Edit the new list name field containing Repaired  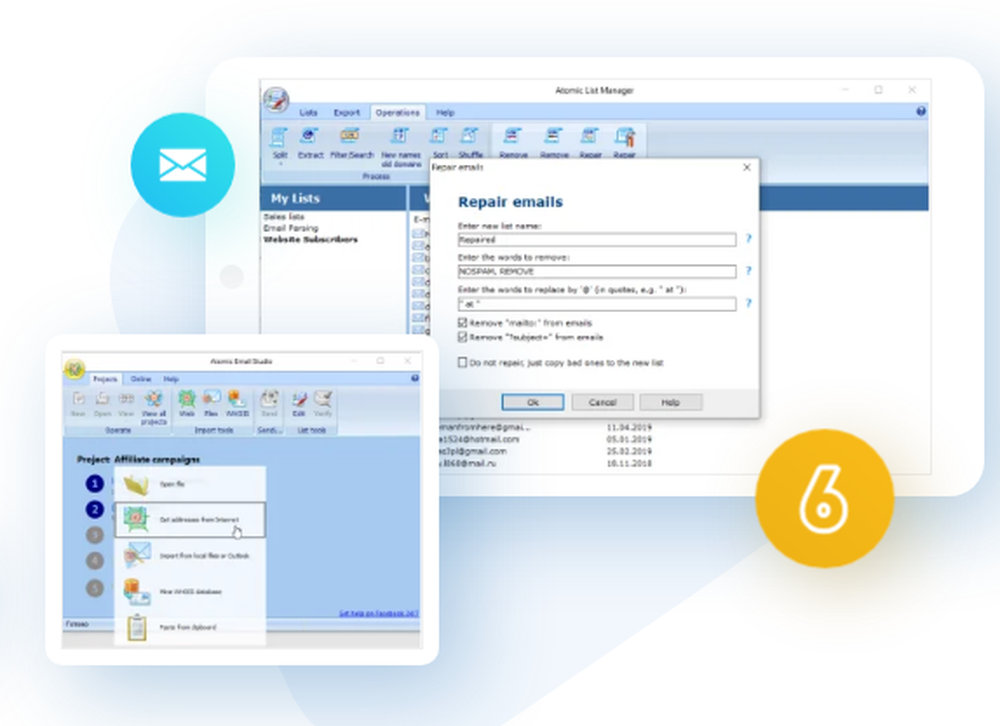tap(597, 240)
